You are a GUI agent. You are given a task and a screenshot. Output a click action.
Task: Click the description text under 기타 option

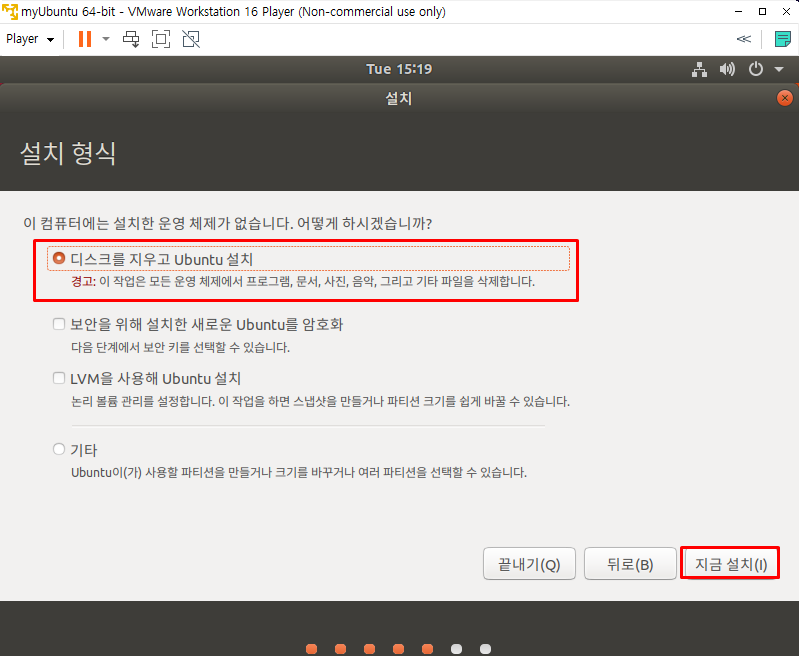[299, 473]
